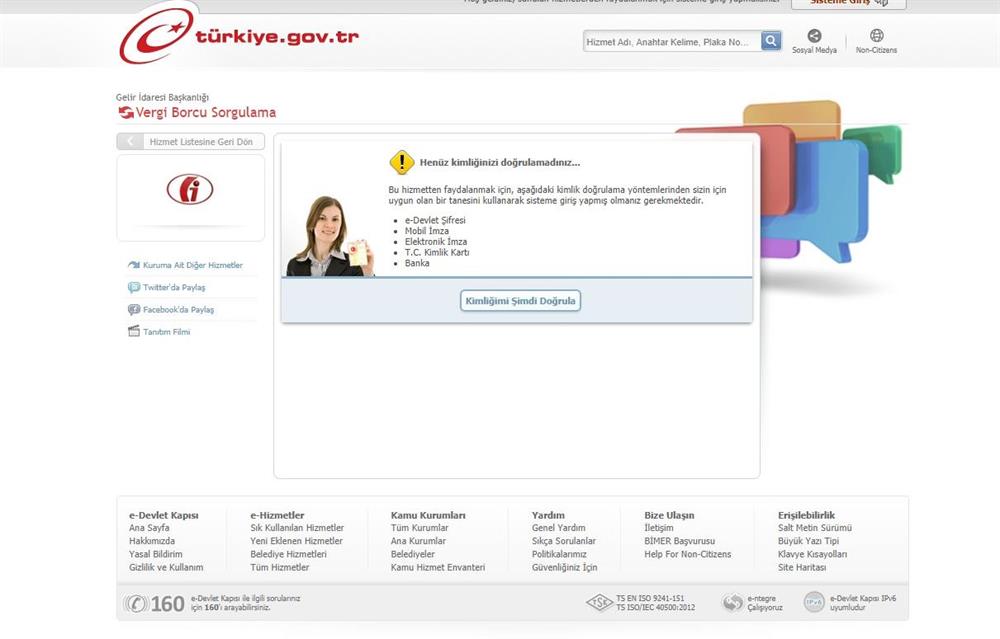Open Ana Sayfa footer link
This screenshot has width=1000, height=639.
coord(149,528)
